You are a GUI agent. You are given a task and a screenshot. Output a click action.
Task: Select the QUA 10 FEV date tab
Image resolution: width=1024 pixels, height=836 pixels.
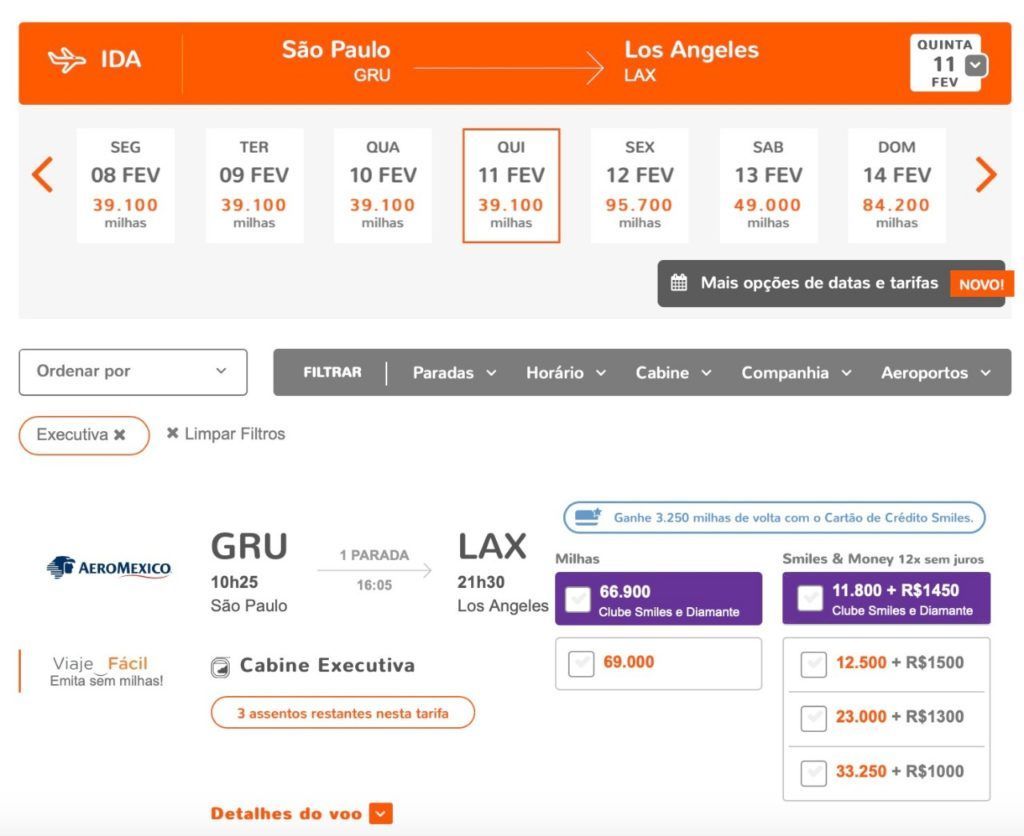(383, 185)
